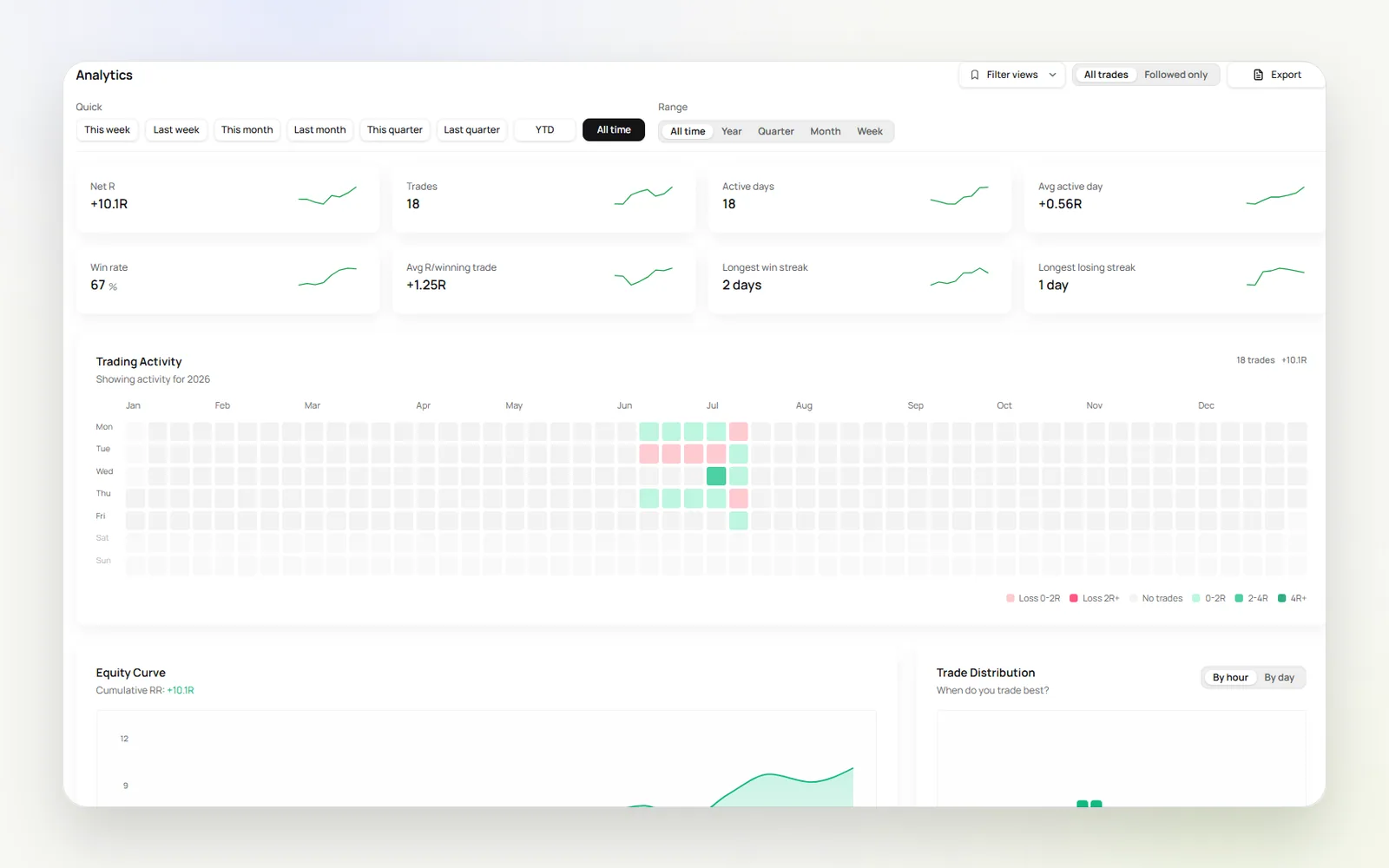Screen dimensions: 1389x868
Task: Switch the Range to Week
Action: pyautogui.click(x=870, y=131)
